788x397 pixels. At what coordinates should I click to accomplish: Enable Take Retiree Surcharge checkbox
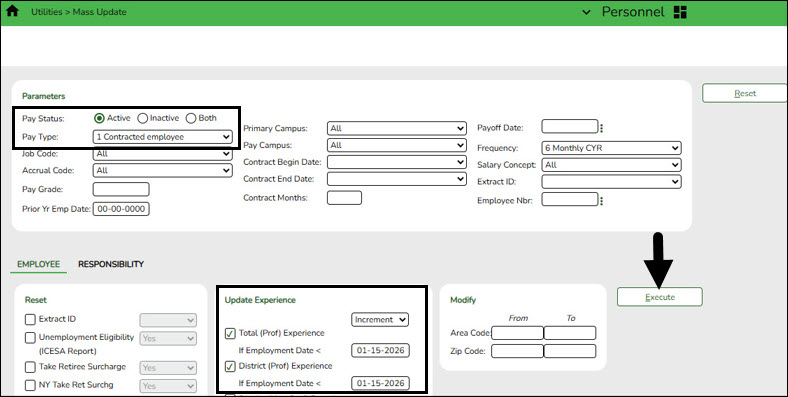(x=30, y=367)
